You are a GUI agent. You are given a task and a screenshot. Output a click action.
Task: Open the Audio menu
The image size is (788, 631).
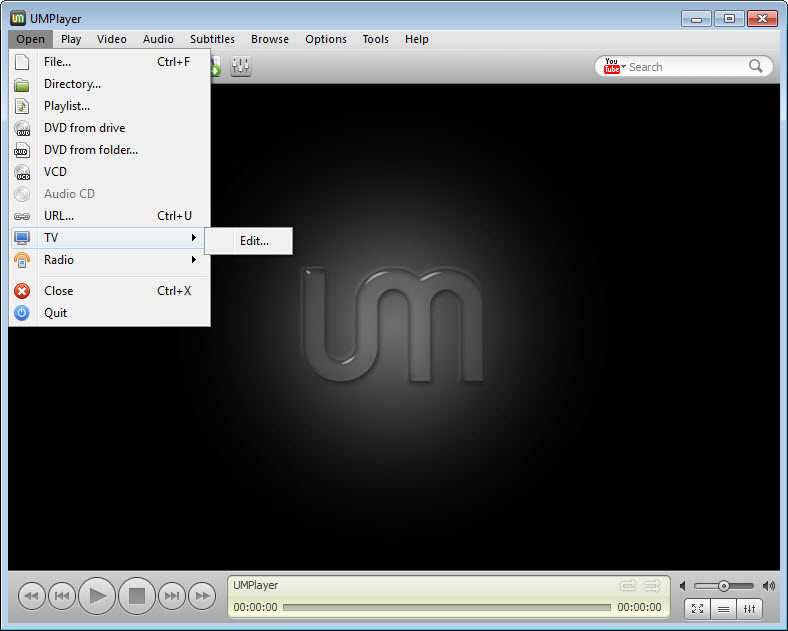tap(158, 39)
